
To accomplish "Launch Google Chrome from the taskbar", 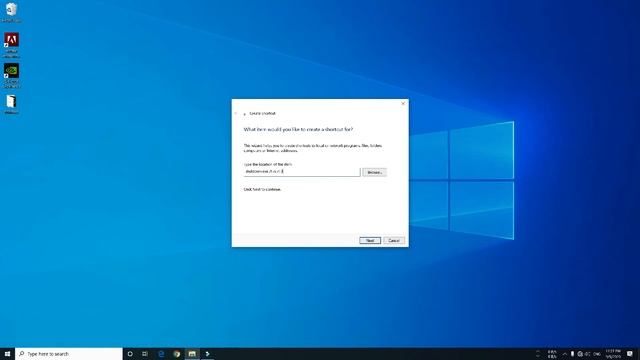I will (x=176, y=354).
